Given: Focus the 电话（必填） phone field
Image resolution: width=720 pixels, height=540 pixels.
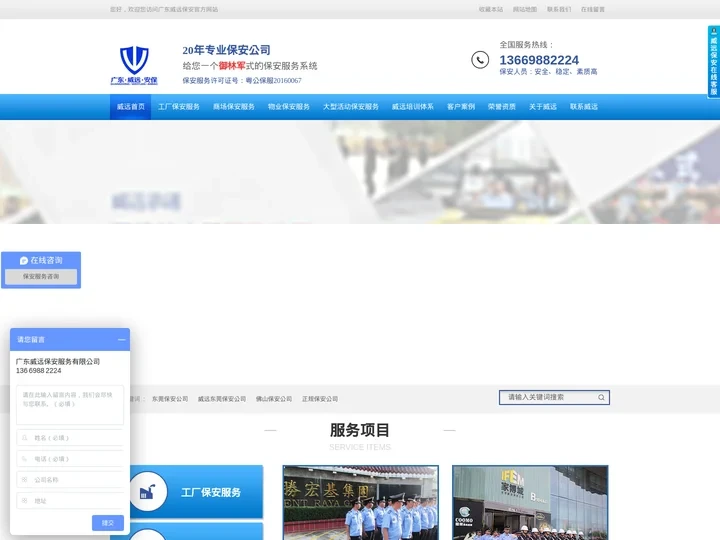Looking at the screenshot, I should (70, 459).
